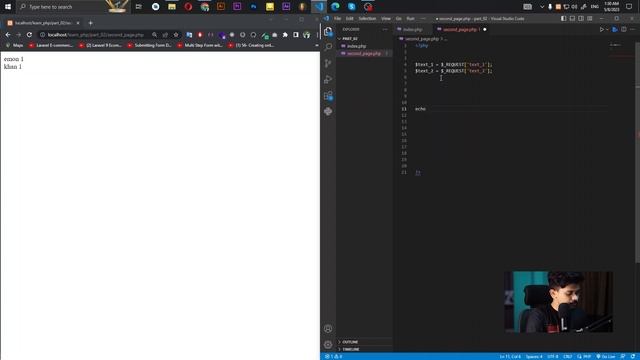Open the Multi Step Form bookmark
Screen dimensions: 640x360
pos(200,45)
